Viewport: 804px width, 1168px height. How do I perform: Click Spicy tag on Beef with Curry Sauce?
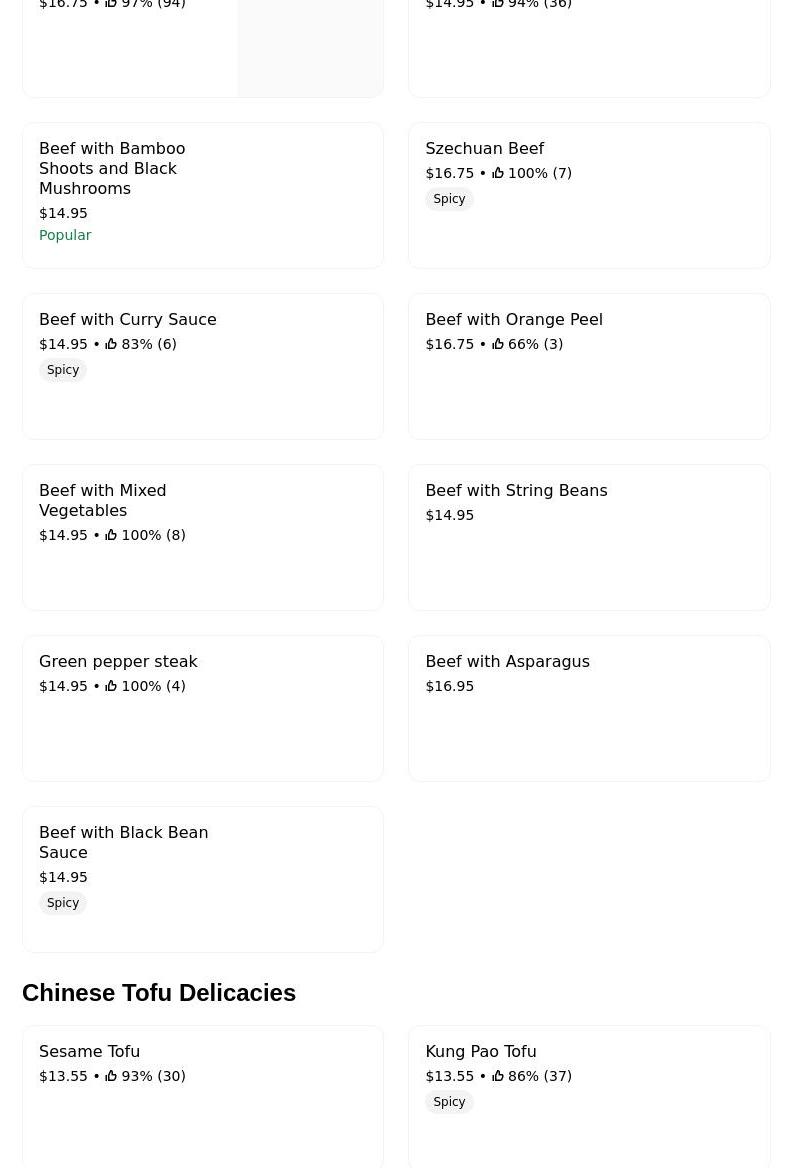(x=63, y=370)
